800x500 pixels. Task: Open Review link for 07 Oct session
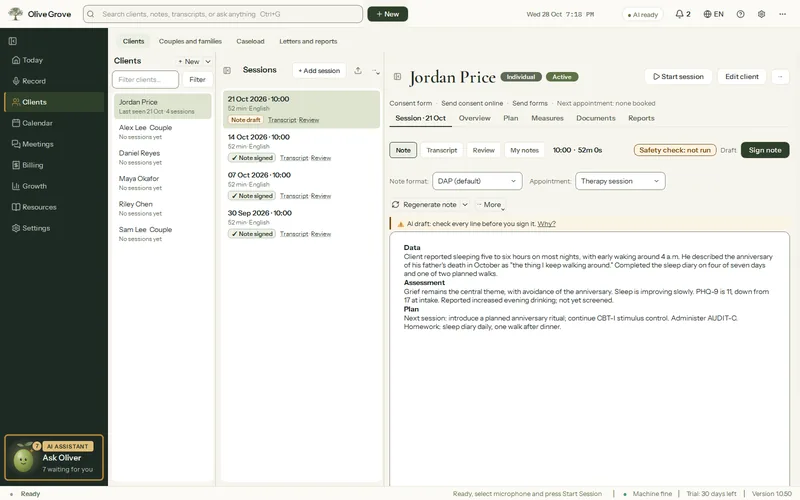pyautogui.click(x=321, y=196)
